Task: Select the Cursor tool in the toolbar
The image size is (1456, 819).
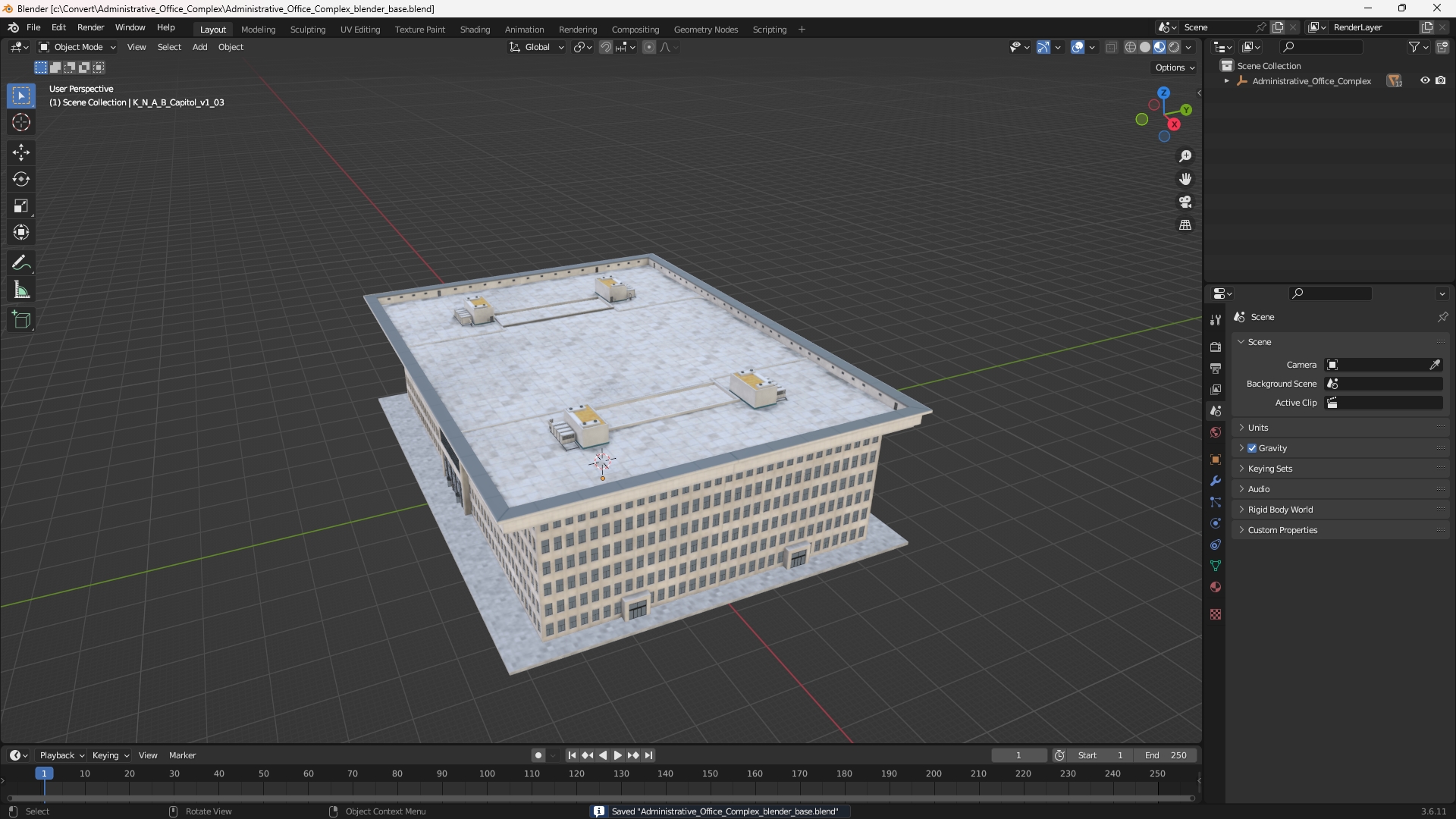Action: coord(21,123)
